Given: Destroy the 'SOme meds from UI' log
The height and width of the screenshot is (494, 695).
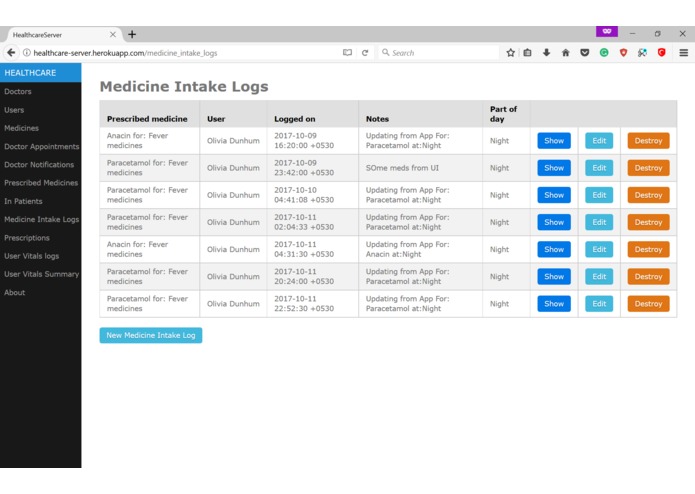Looking at the screenshot, I should [x=648, y=168].
